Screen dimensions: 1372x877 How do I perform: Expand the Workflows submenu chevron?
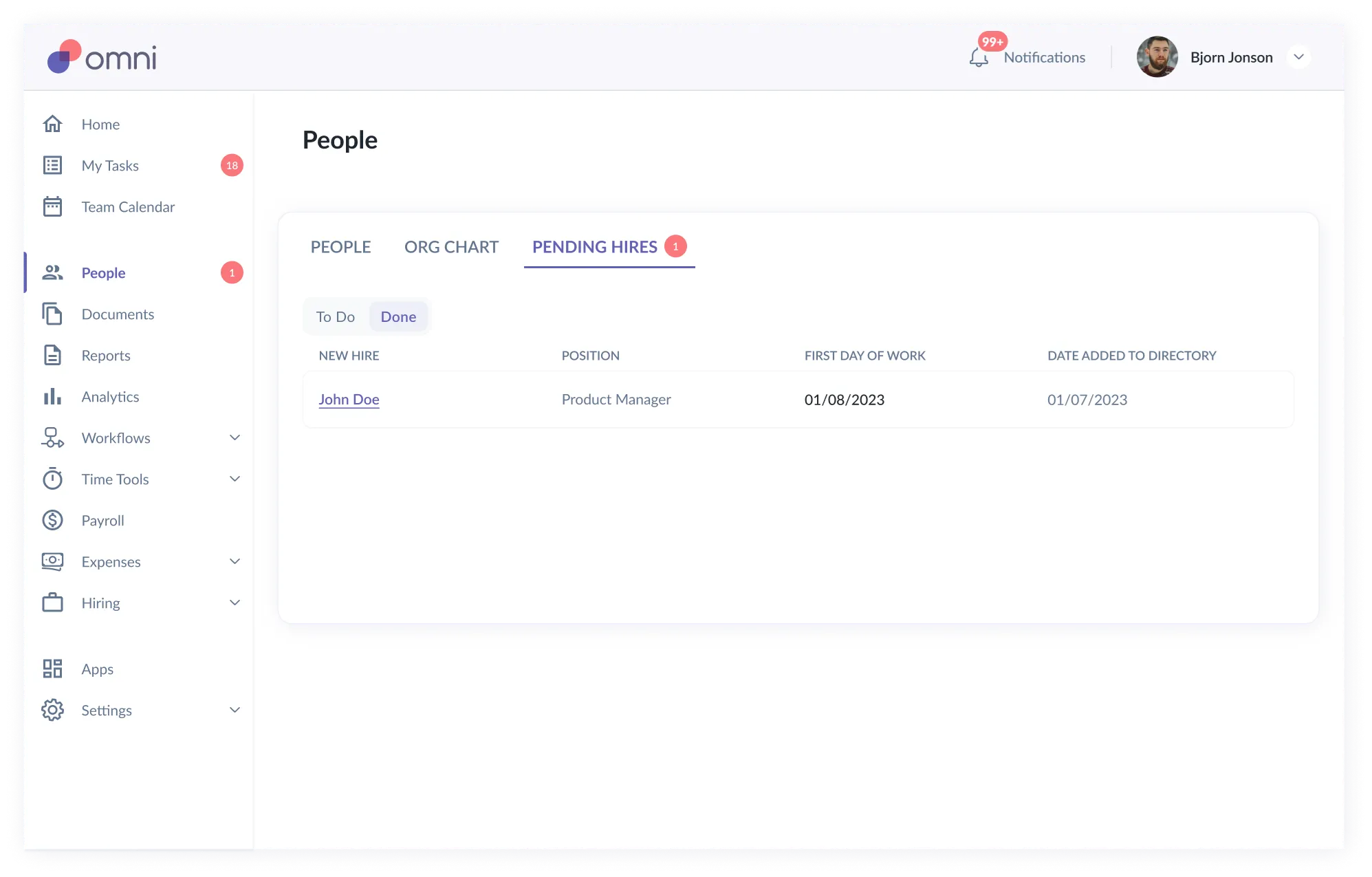(x=235, y=438)
